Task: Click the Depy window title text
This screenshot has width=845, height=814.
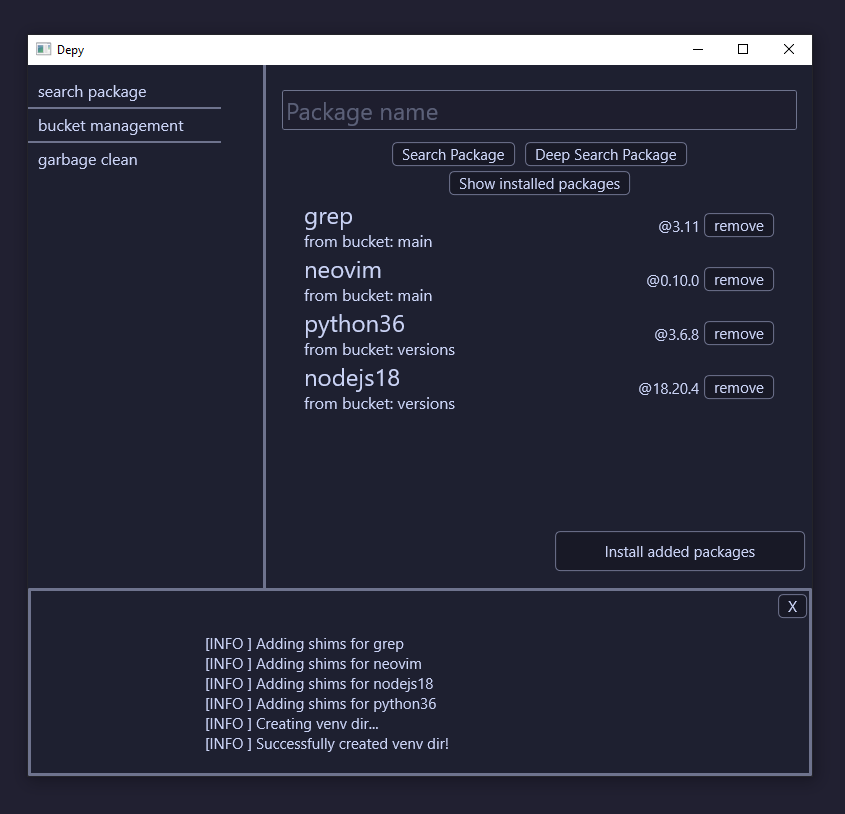Action: click(x=71, y=50)
